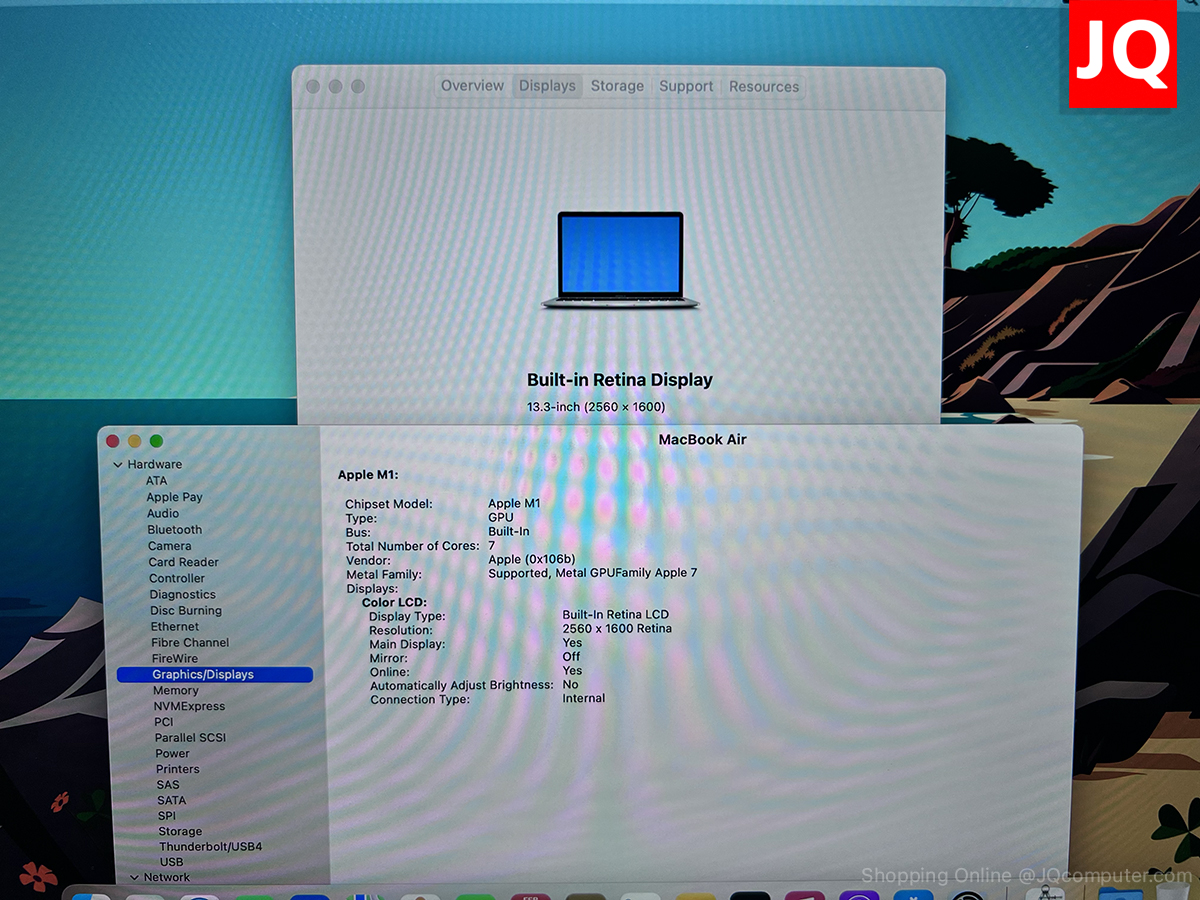The width and height of the screenshot is (1200, 900).
Task: Click the 'Built-in Retina Display' heading
Action: [x=620, y=380]
